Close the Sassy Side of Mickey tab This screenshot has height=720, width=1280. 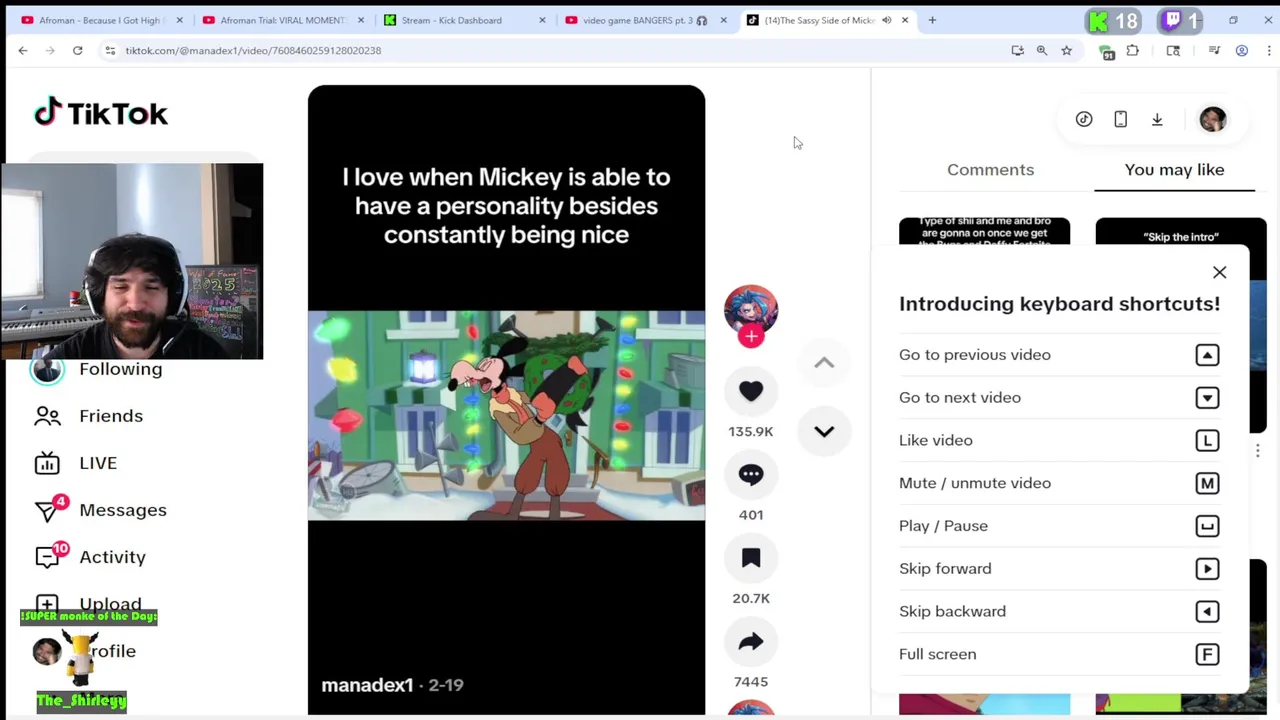pyautogui.click(x=905, y=20)
